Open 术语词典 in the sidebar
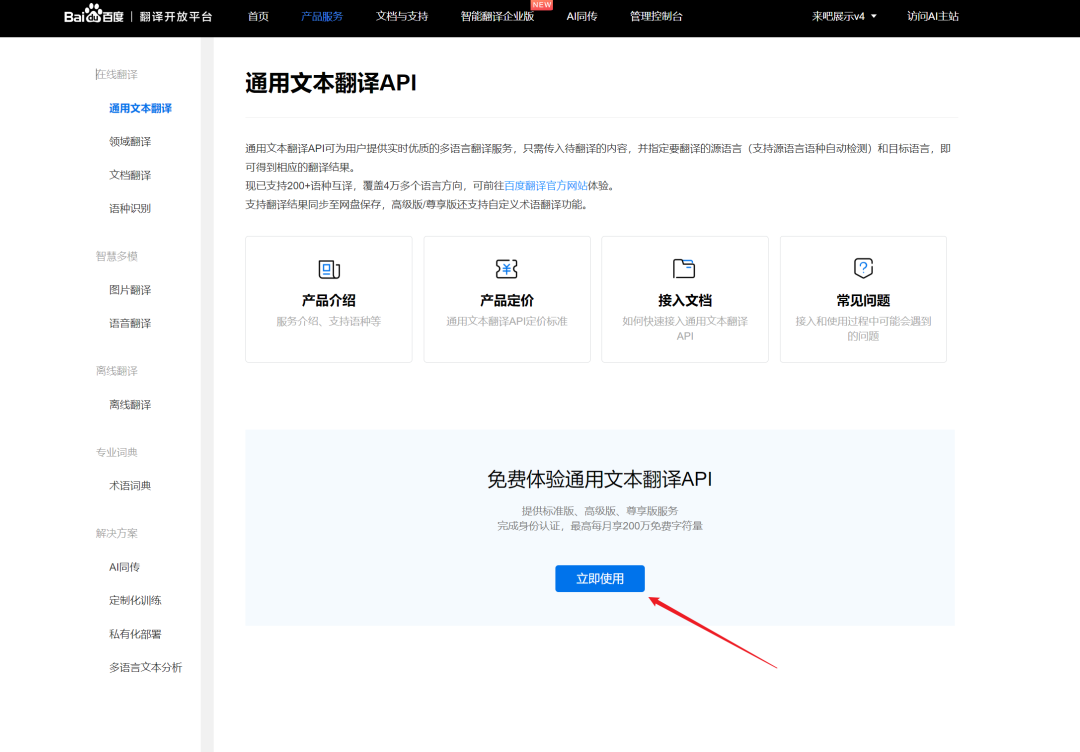Screen dimensions: 1080x752 130,485
